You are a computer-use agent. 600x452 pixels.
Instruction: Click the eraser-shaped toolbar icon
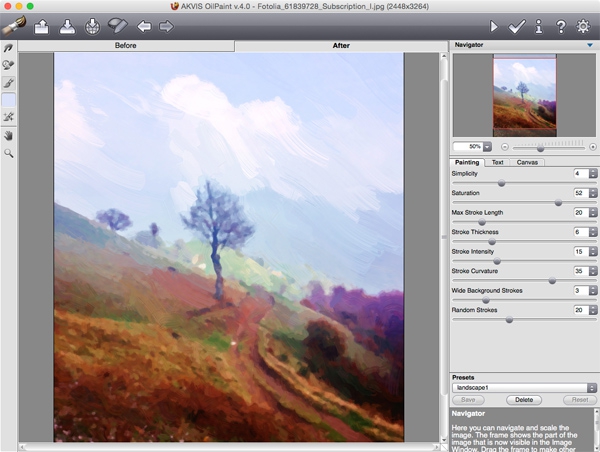[117, 26]
